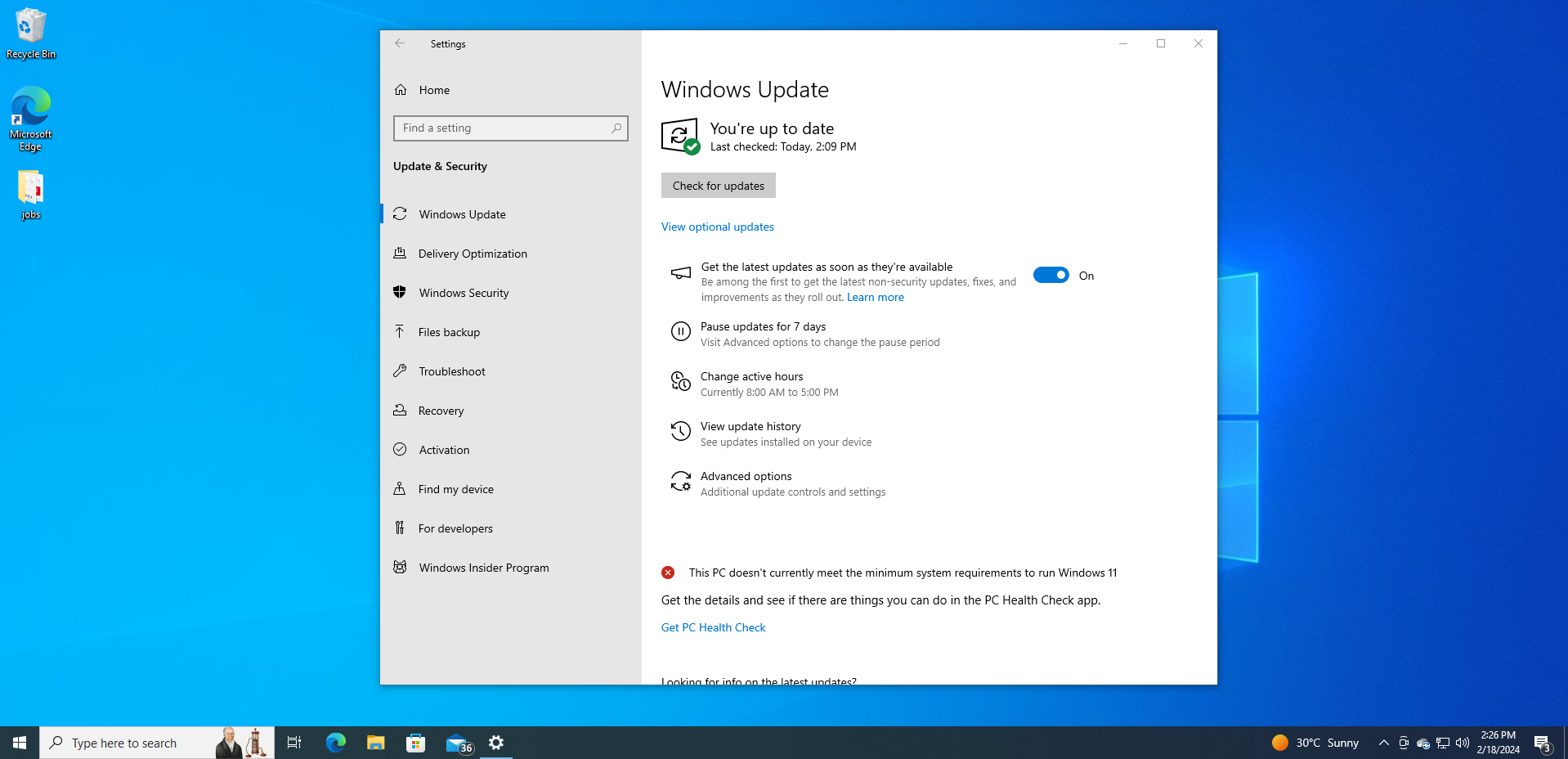
Task: Click the history icon for update history
Action: (x=681, y=431)
